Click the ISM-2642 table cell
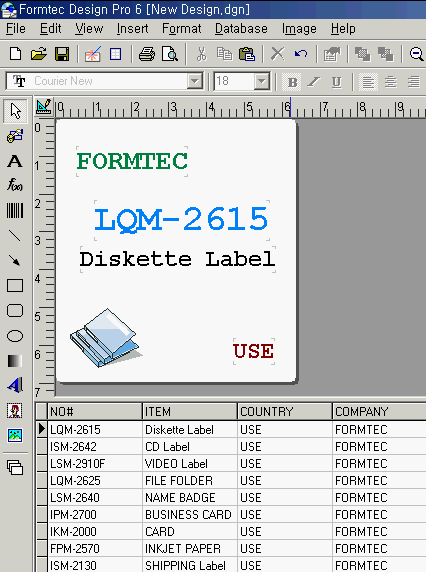This screenshot has height=572, width=426. coord(95,447)
